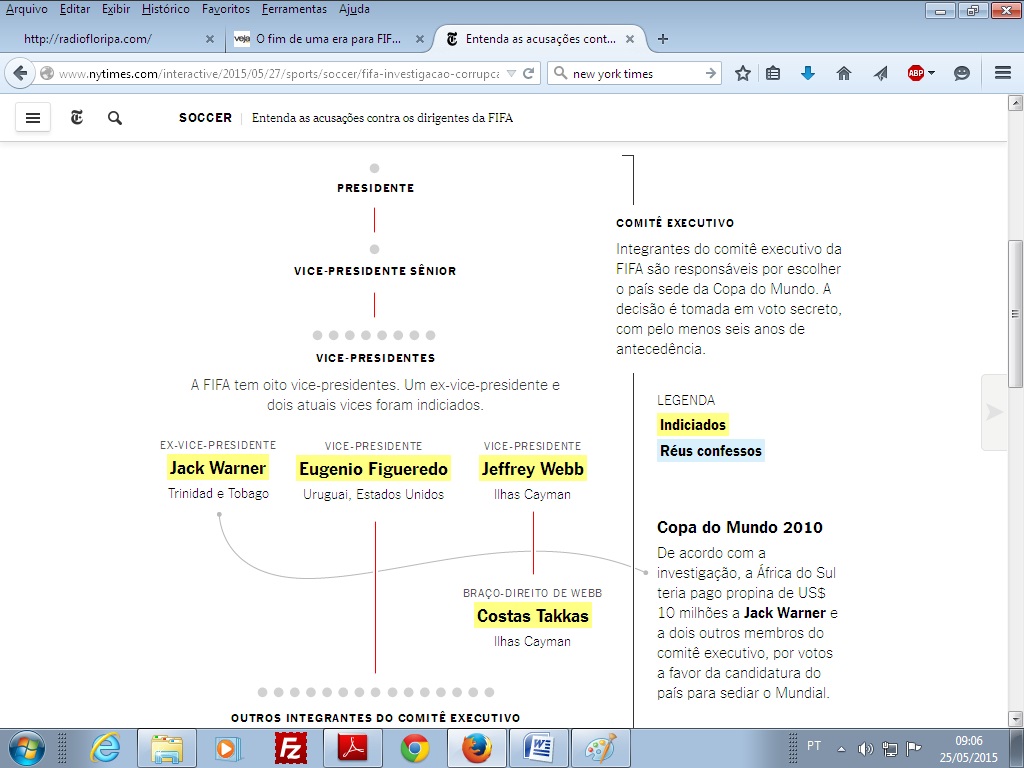This screenshot has height=768, width=1024.
Task: Launch FileZilla from the taskbar
Action: coord(290,748)
